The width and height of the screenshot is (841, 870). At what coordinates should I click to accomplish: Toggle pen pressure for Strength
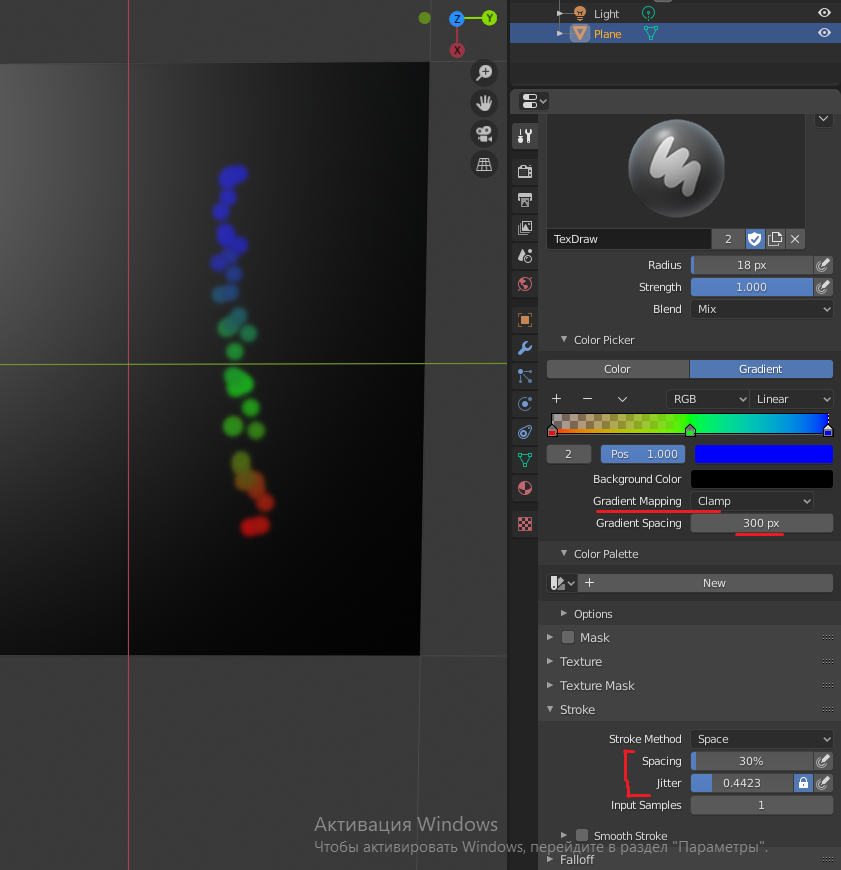(x=823, y=287)
